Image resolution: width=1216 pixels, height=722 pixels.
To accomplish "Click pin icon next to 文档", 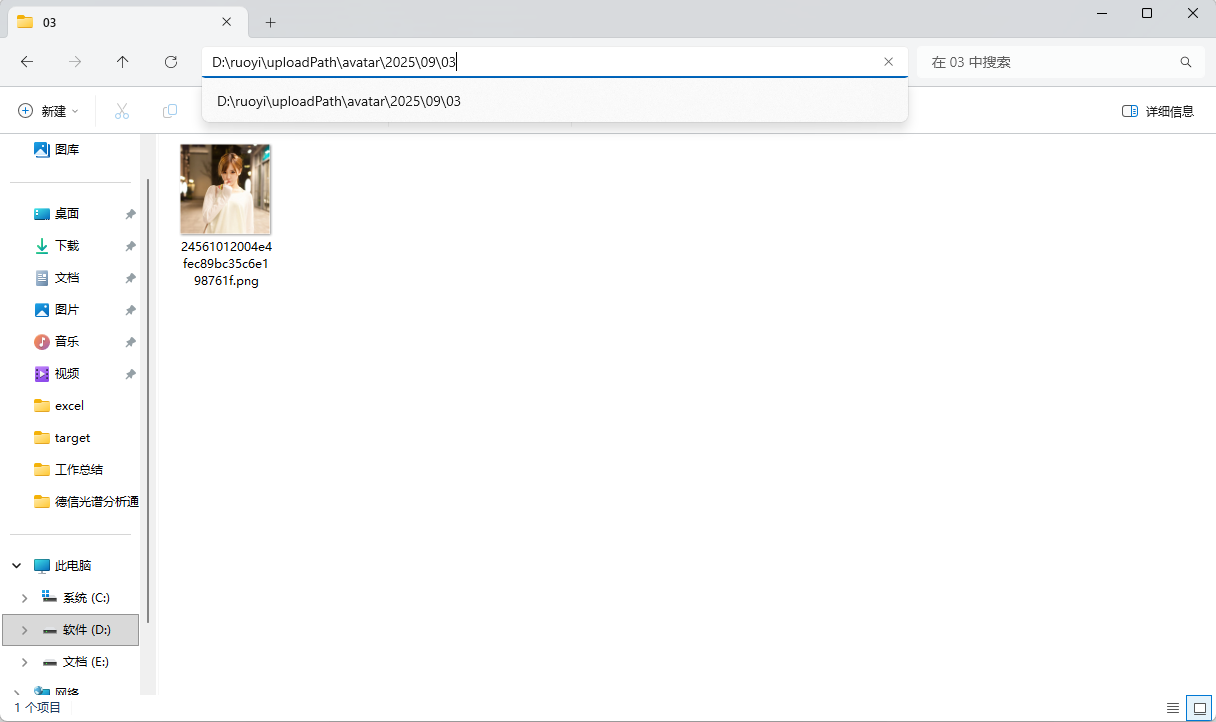I will point(130,278).
